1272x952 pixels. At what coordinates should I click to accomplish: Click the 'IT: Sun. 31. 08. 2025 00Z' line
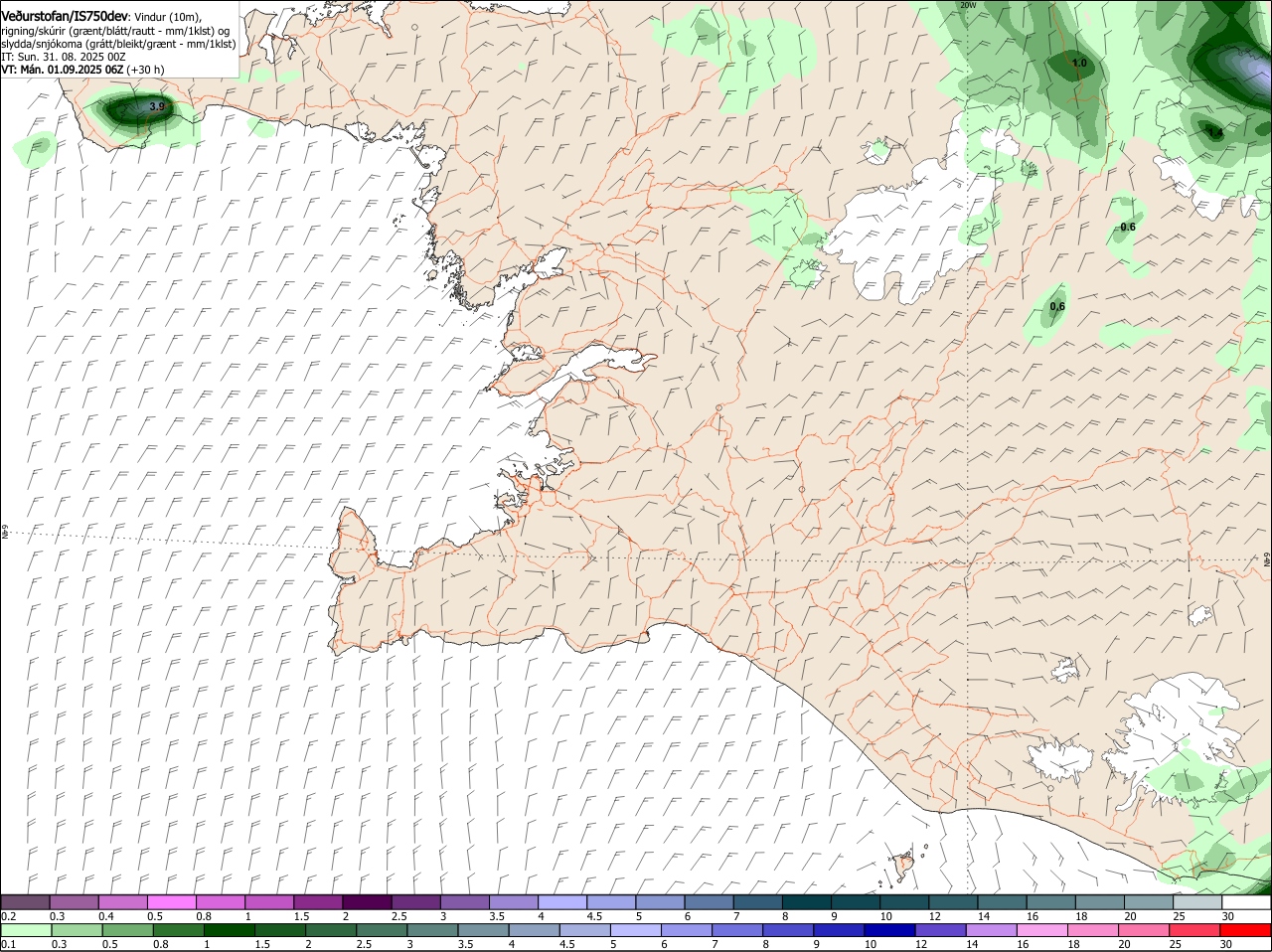click(64, 57)
